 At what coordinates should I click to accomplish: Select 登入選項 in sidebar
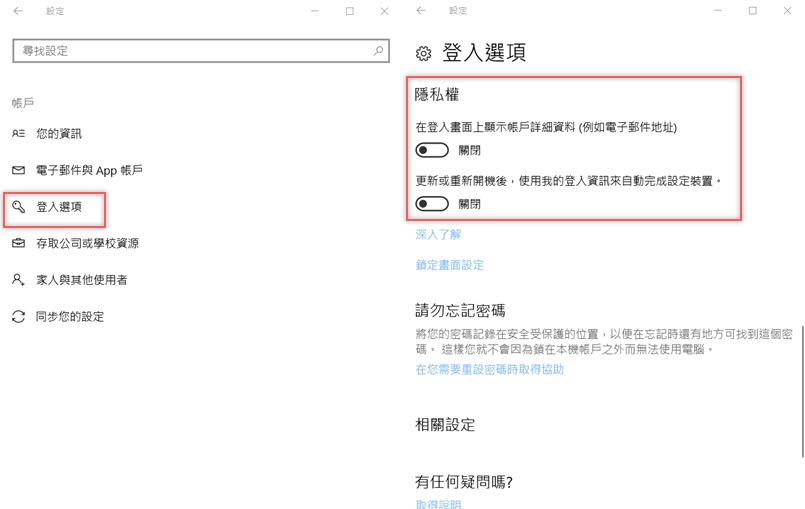point(59,206)
